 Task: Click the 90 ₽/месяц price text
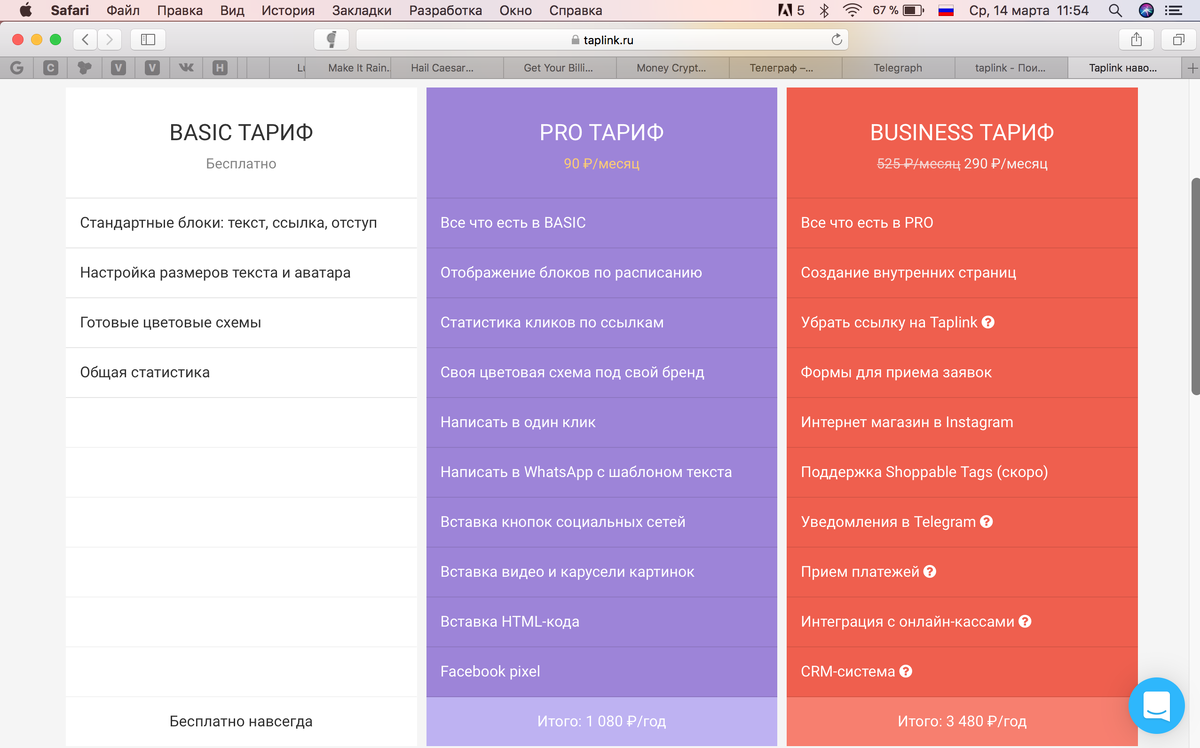coord(601,163)
